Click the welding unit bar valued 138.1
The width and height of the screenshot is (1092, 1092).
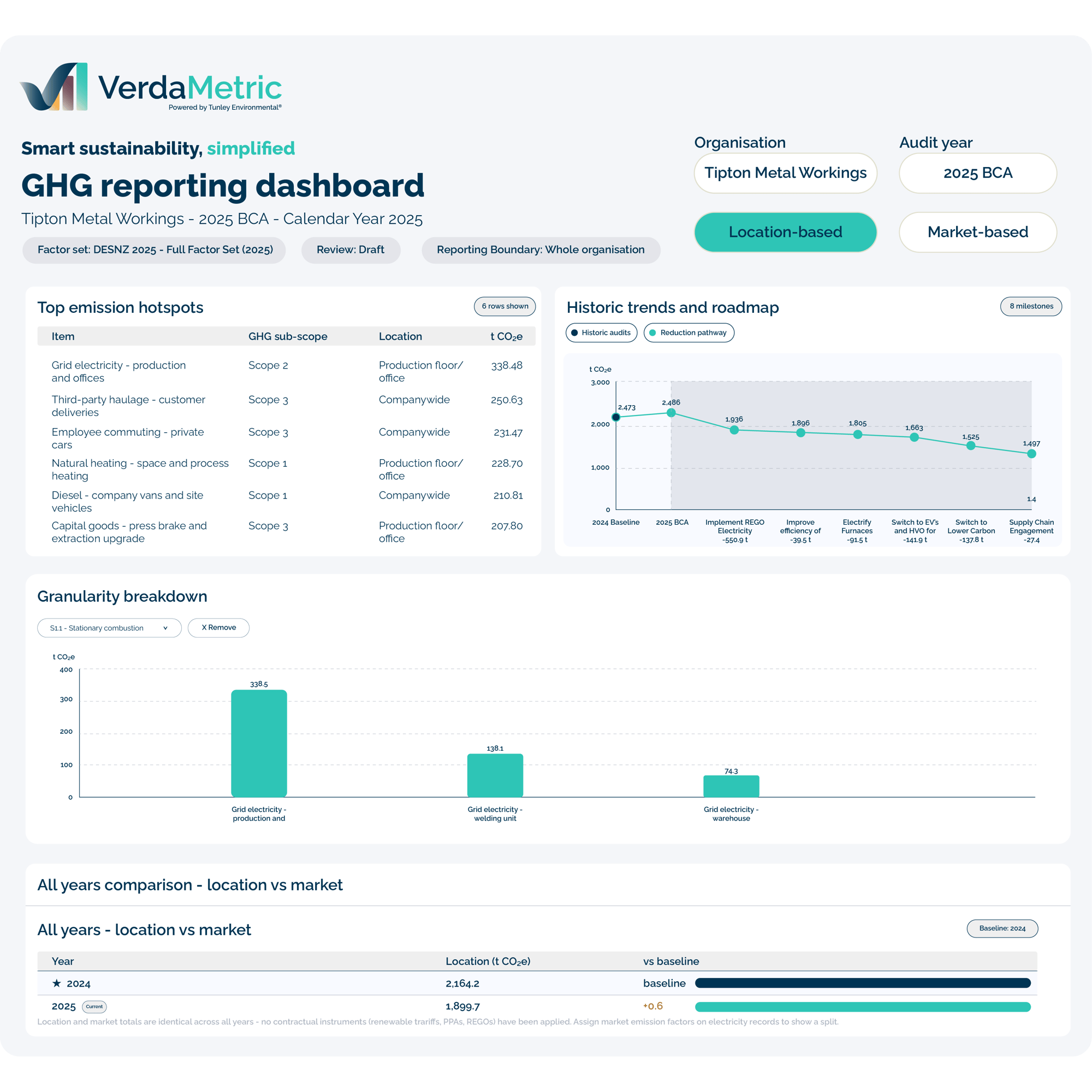[x=495, y=775]
